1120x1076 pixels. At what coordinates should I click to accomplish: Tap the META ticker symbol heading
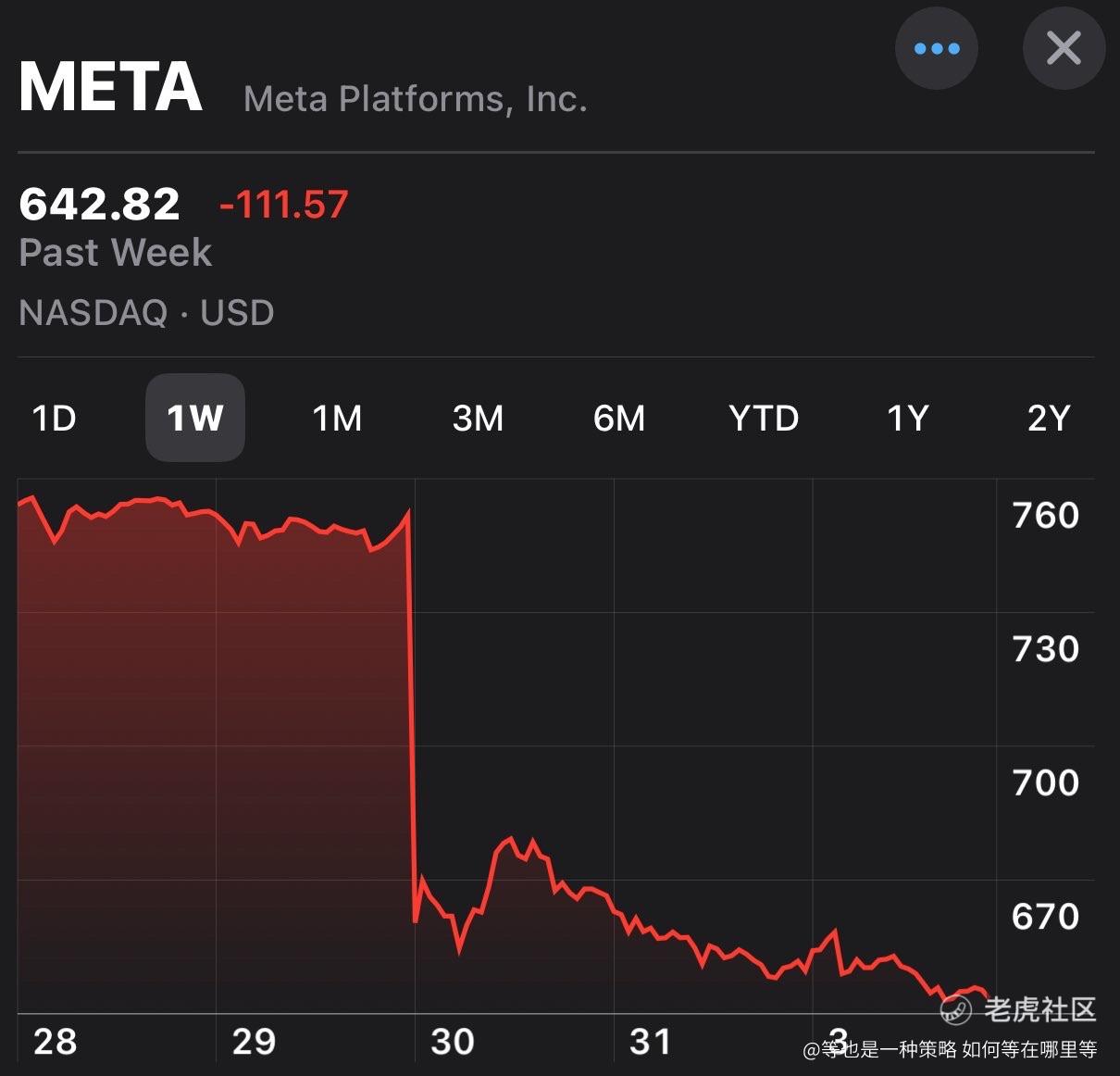(x=110, y=88)
